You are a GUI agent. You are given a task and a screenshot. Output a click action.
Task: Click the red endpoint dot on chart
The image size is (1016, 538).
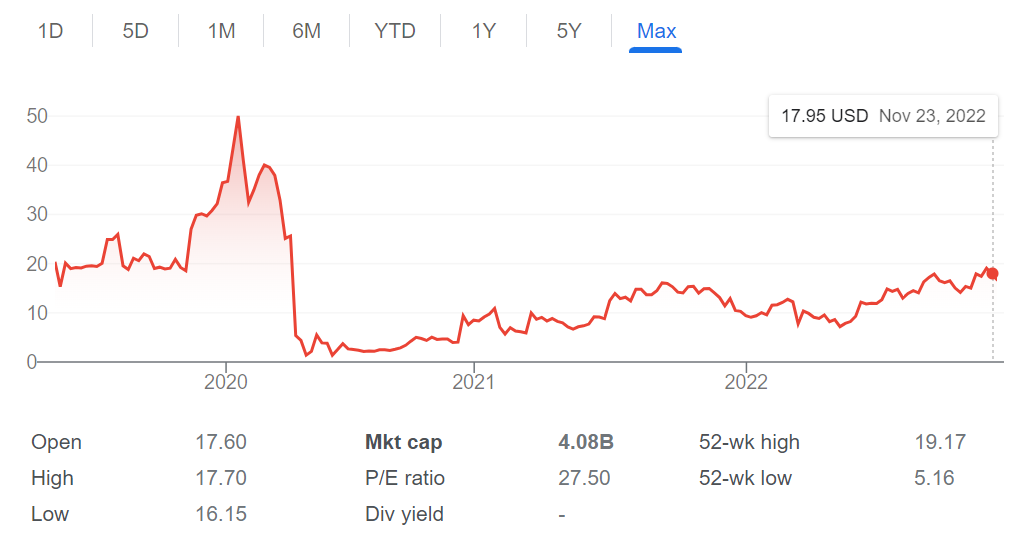coord(992,274)
